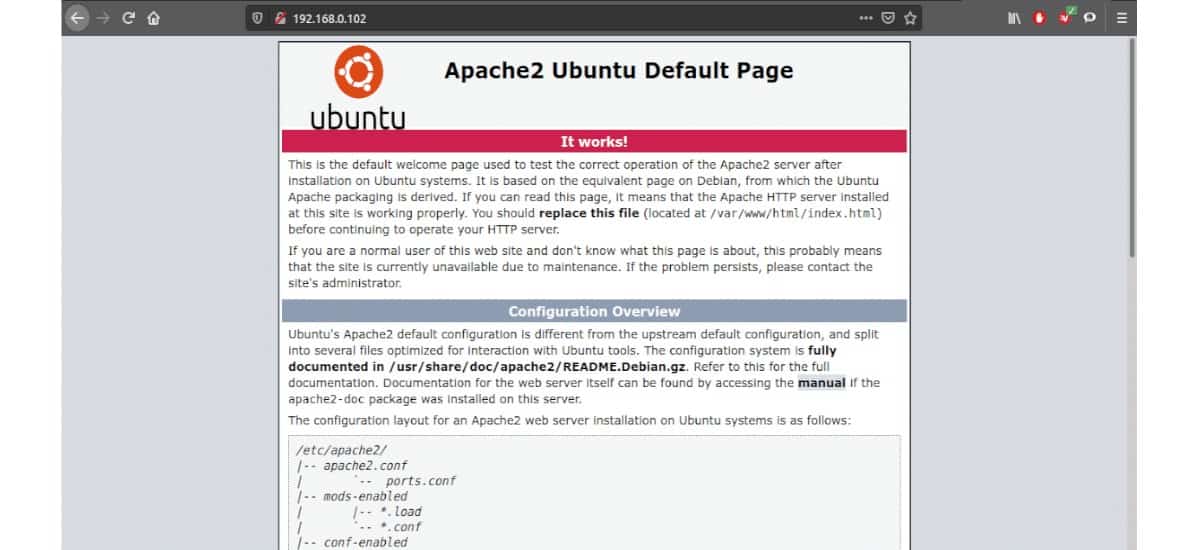The height and width of the screenshot is (550, 1200).
Task: Save page to Pocket
Action: [x=888, y=18]
